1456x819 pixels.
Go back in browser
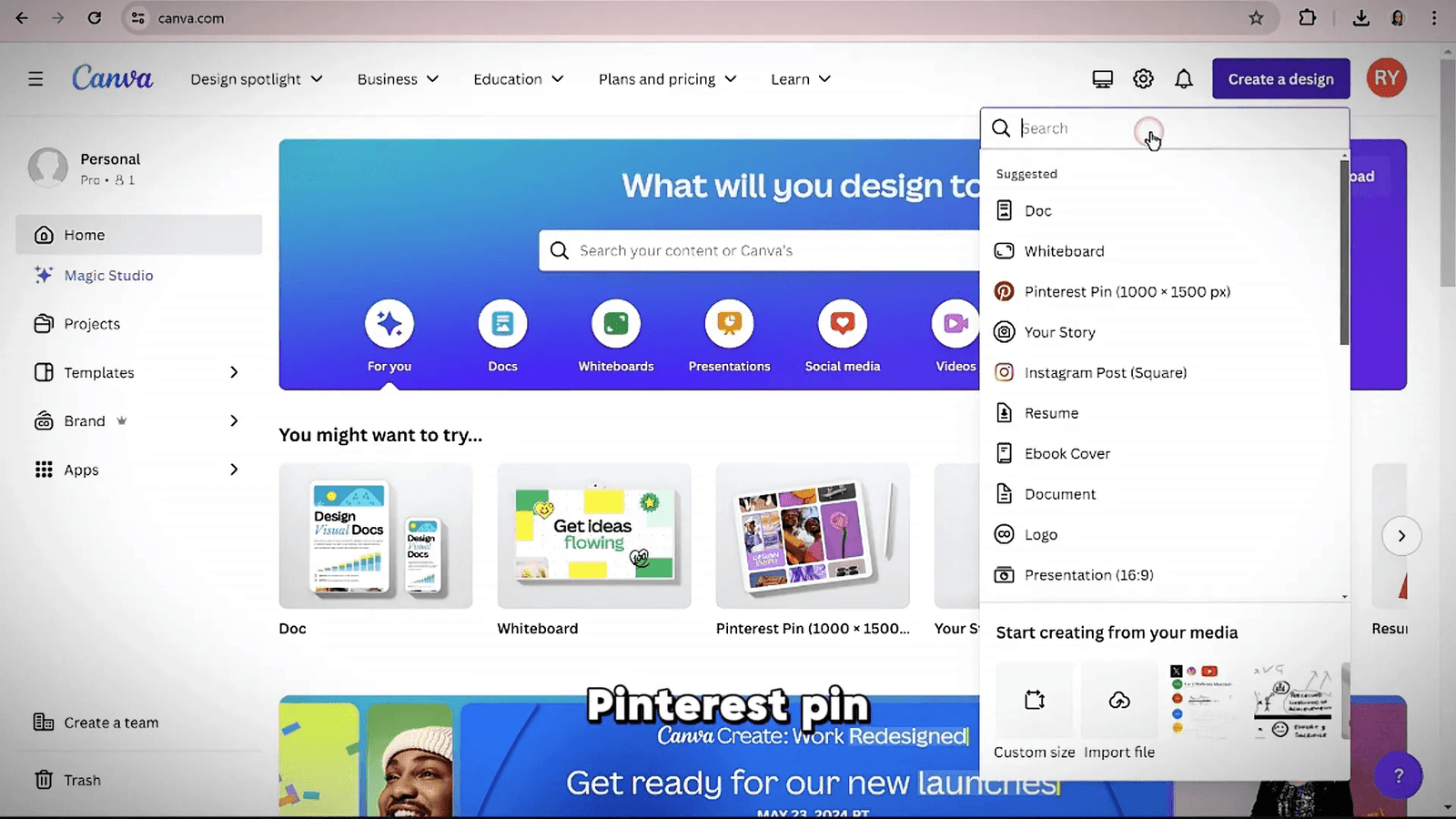click(x=22, y=18)
